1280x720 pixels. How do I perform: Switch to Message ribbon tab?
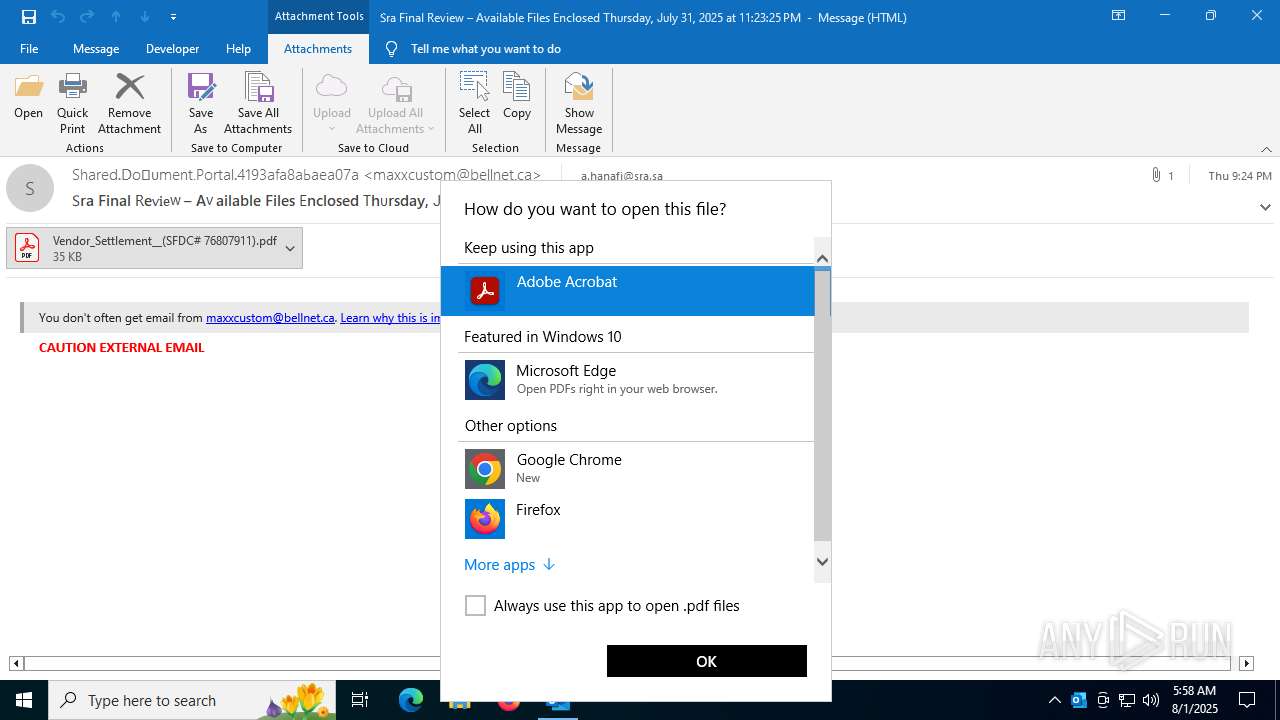point(96,48)
